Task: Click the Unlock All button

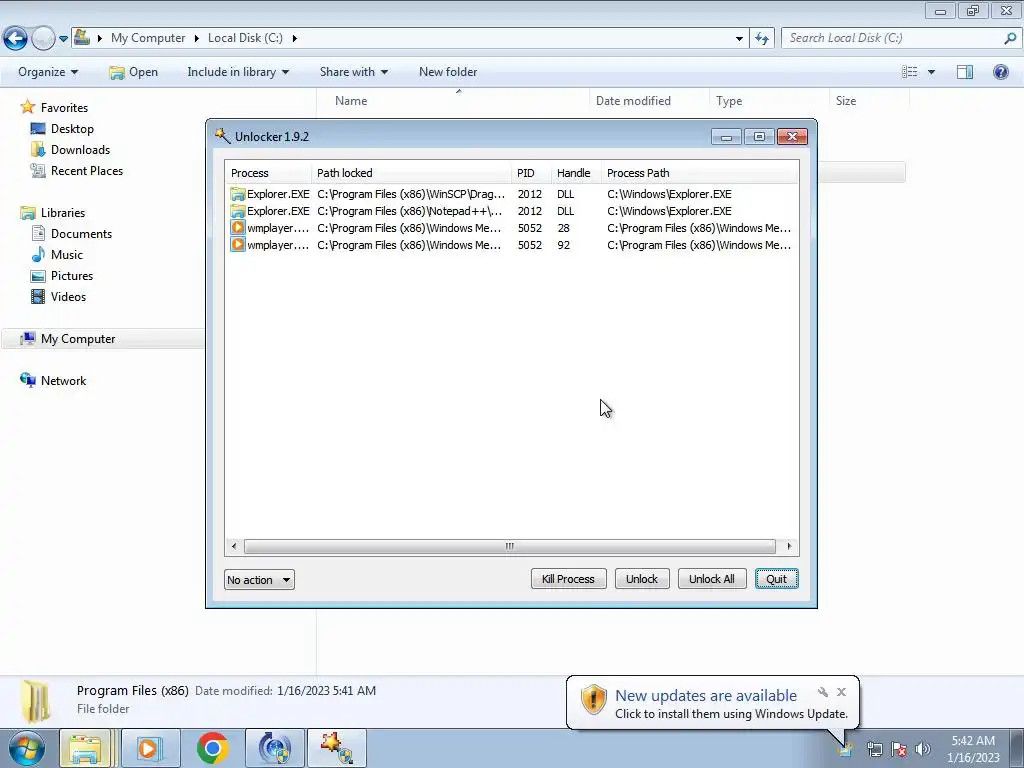Action: [x=712, y=579]
